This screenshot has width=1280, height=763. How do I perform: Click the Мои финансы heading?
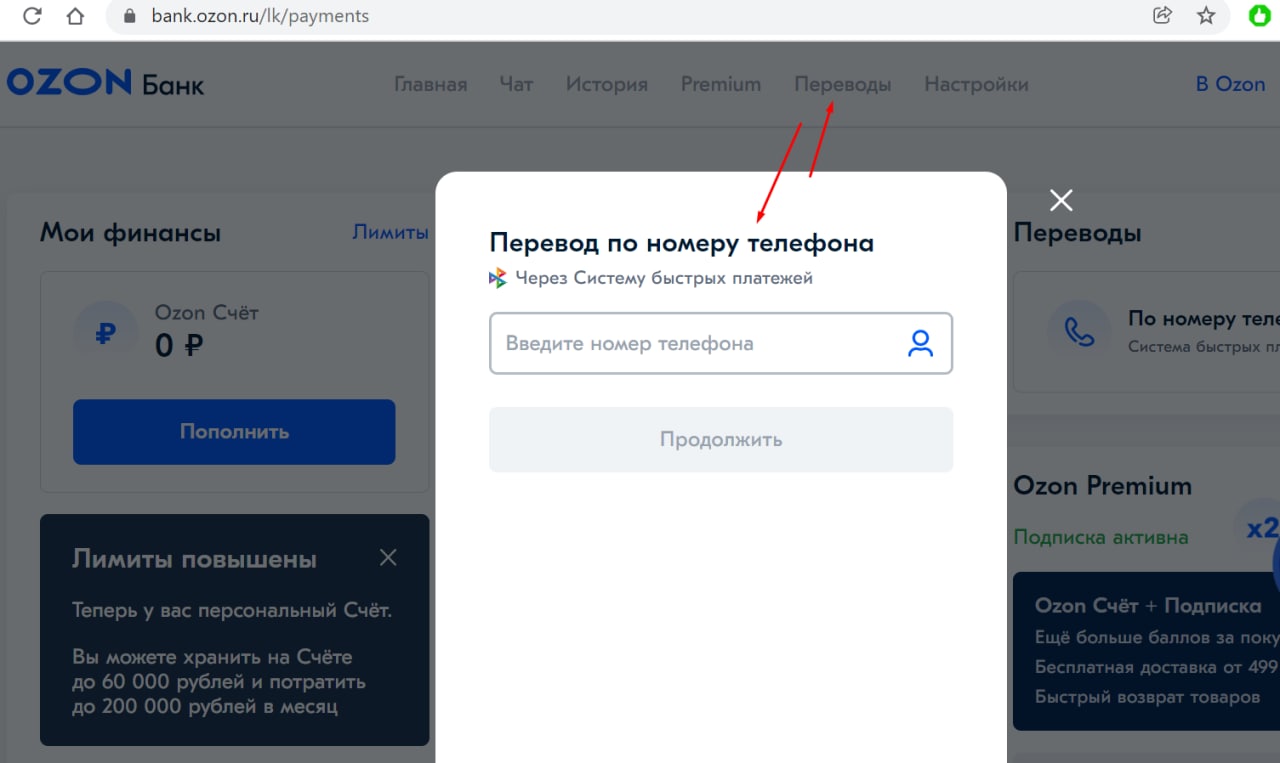130,233
